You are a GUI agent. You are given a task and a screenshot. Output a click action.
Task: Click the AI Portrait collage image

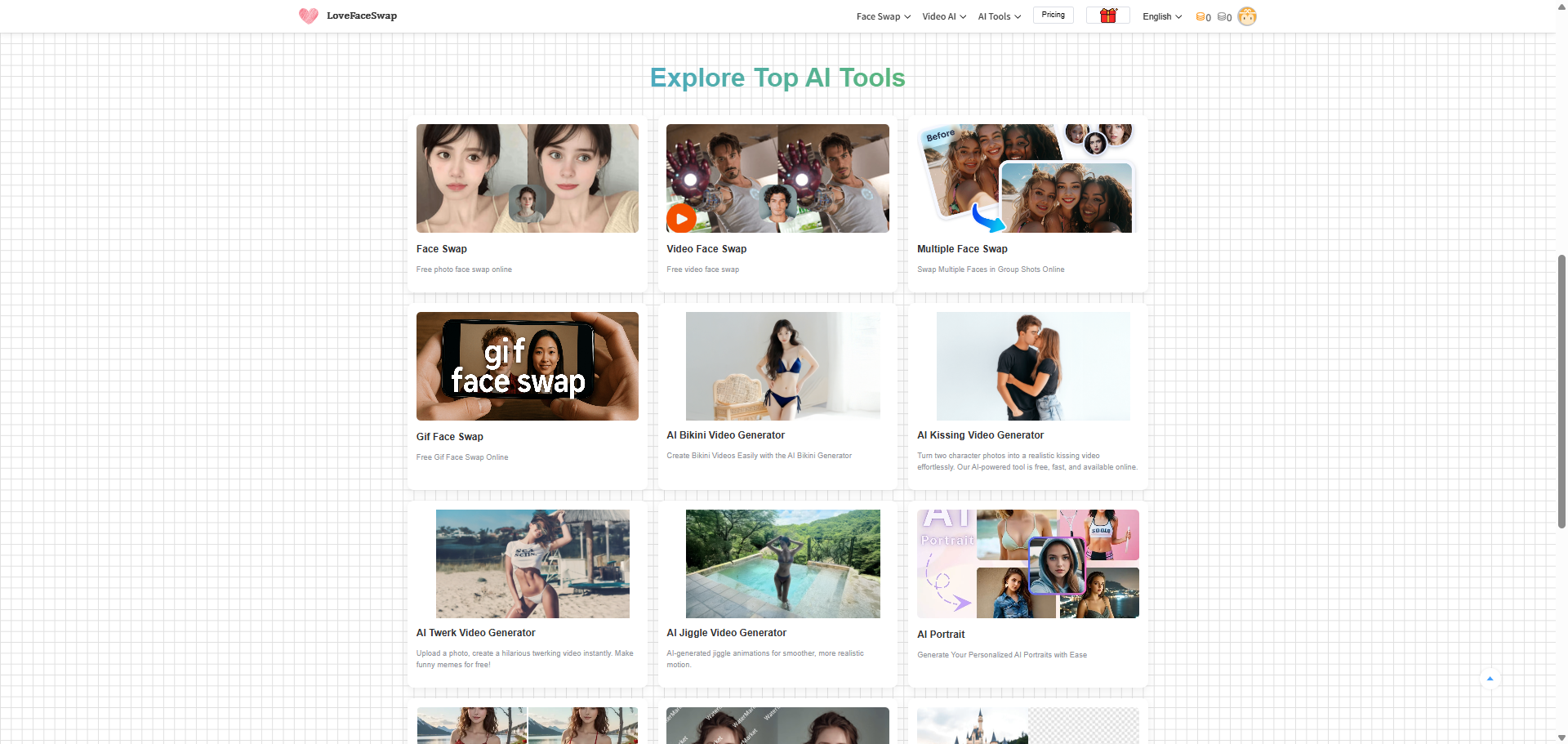(1027, 564)
